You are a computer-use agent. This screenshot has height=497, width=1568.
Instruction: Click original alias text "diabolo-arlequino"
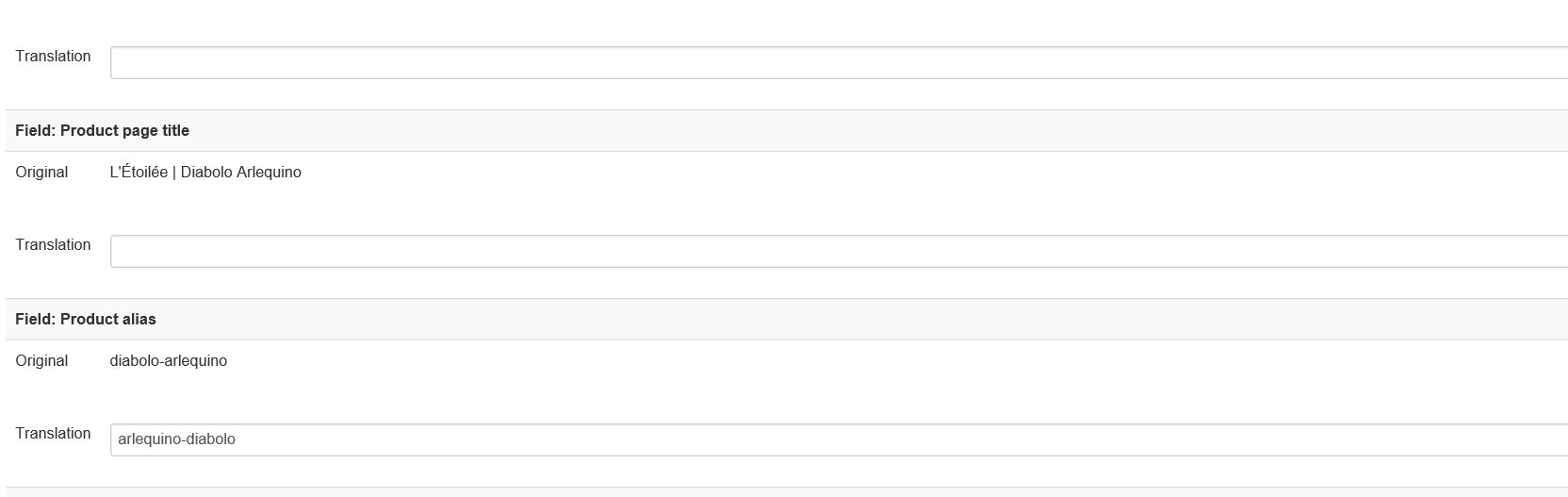168,361
